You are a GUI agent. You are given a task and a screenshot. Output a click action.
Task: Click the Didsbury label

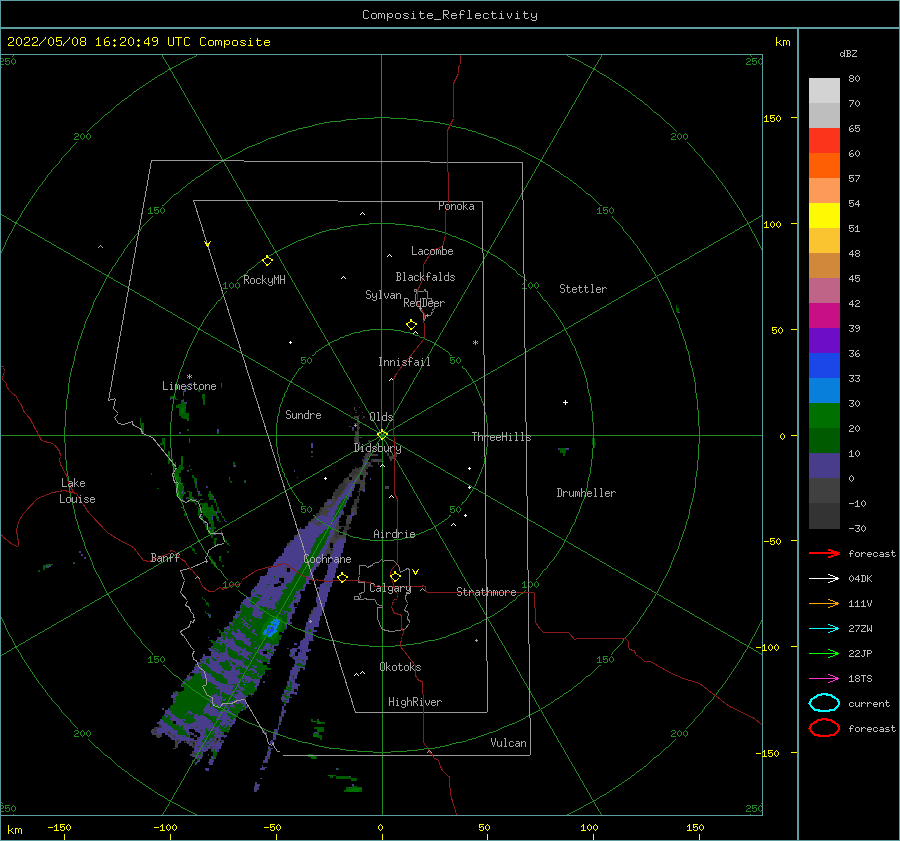[x=377, y=448]
